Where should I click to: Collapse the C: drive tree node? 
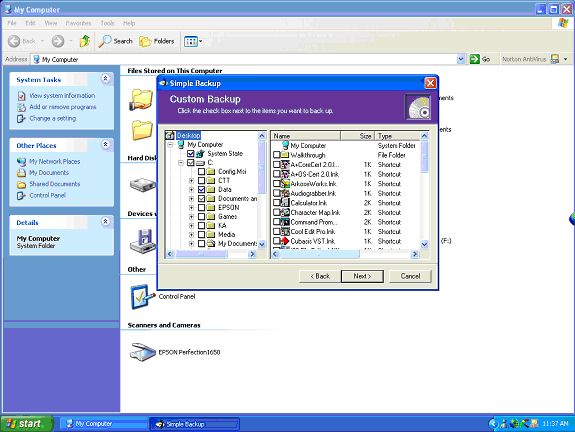click(181, 162)
